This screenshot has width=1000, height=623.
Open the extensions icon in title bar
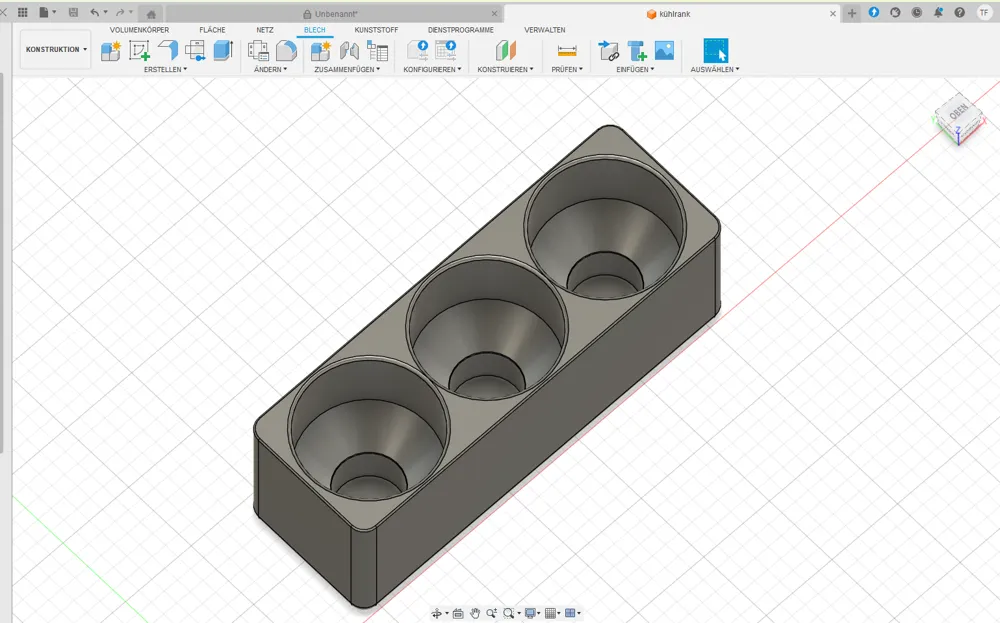pyautogui.click(x=874, y=12)
